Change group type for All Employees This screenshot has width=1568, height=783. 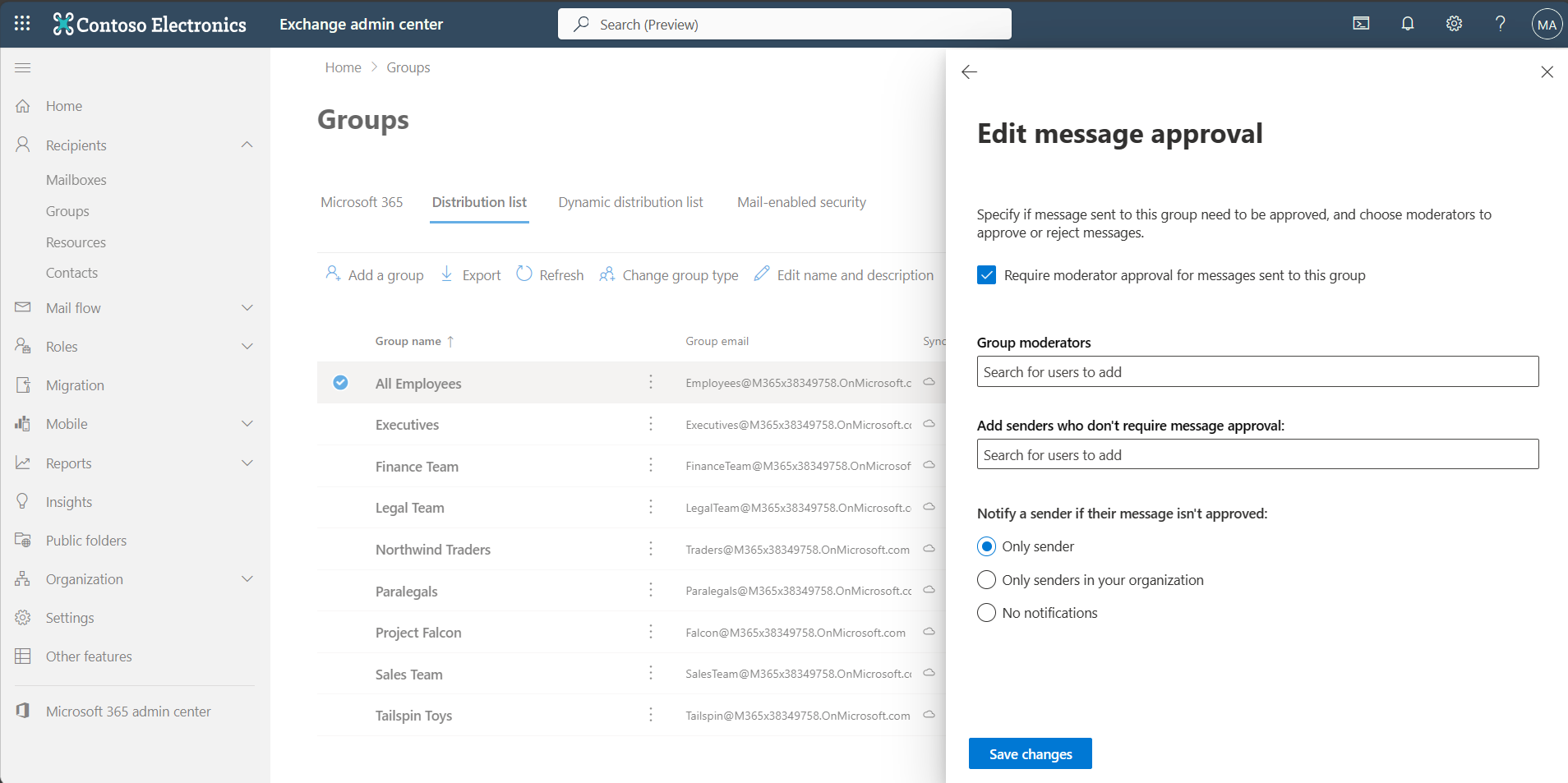click(668, 274)
